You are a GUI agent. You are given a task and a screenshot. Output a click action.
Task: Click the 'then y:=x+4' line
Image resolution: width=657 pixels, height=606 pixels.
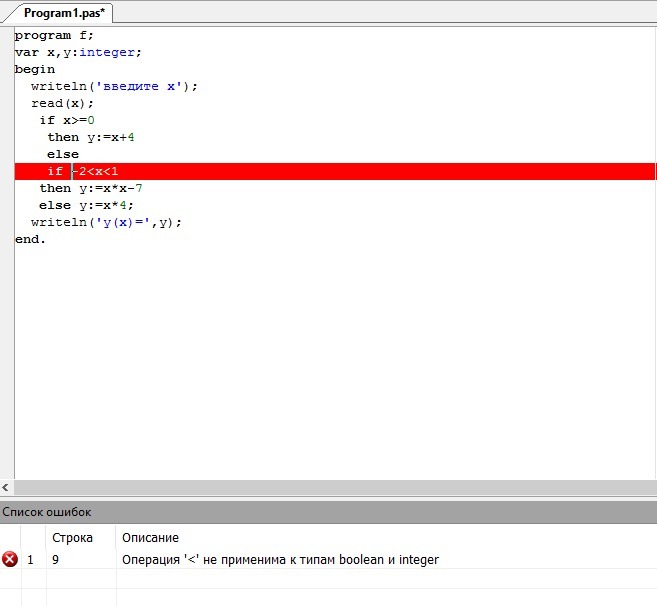pyautogui.click(x=90, y=137)
